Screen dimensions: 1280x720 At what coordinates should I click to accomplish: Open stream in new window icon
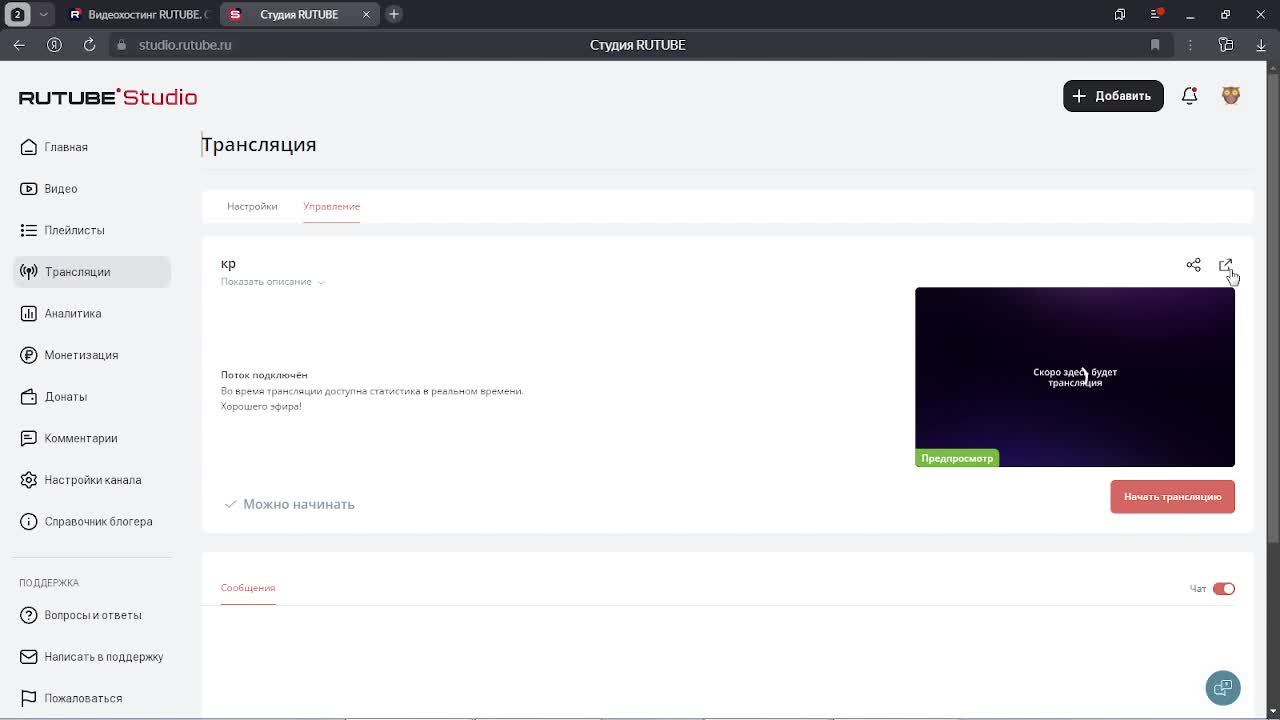[1225, 265]
